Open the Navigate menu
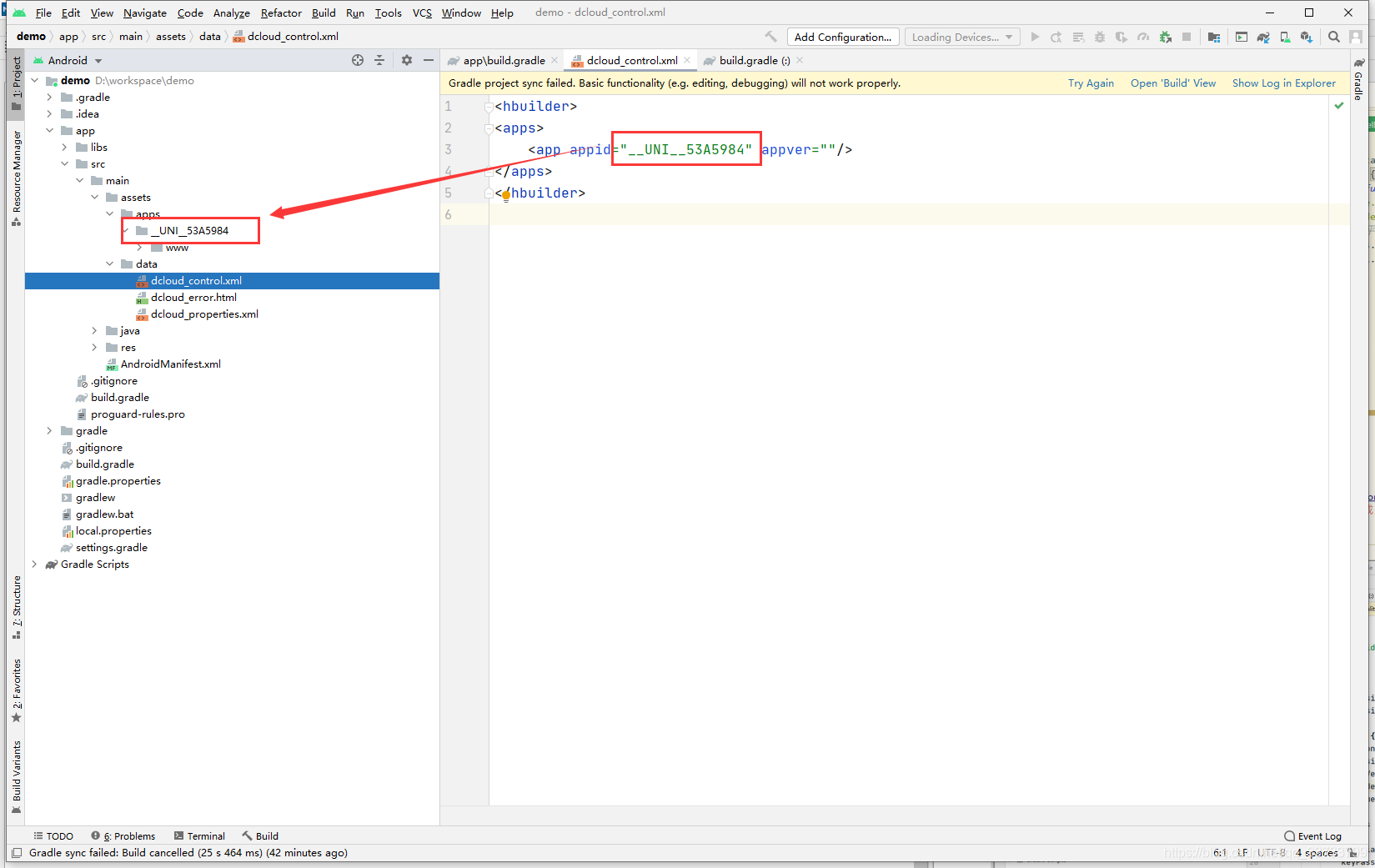The height and width of the screenshot is (868, 1375). coord(145,13)
